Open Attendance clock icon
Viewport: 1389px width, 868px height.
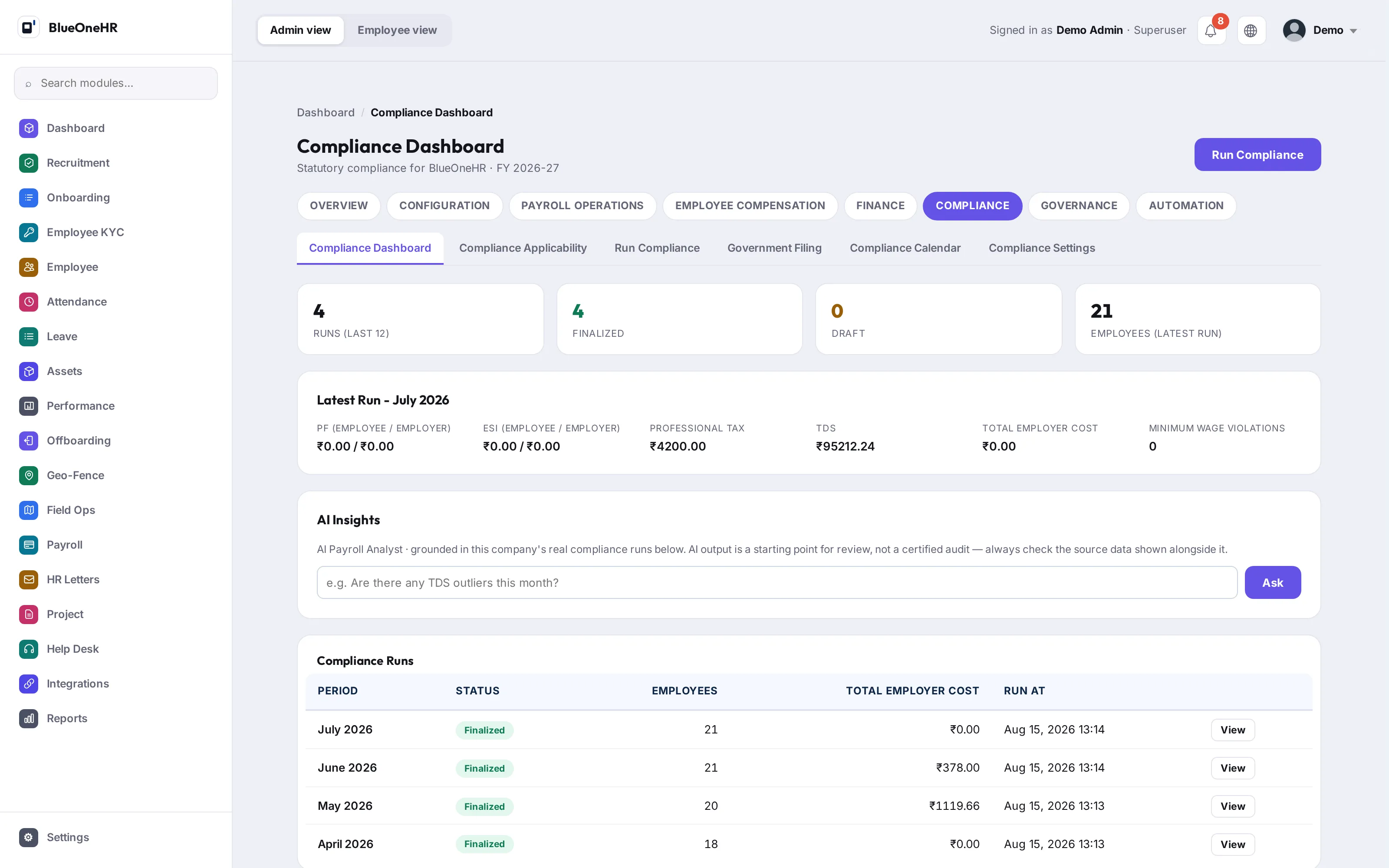click(x=29, y=302)
